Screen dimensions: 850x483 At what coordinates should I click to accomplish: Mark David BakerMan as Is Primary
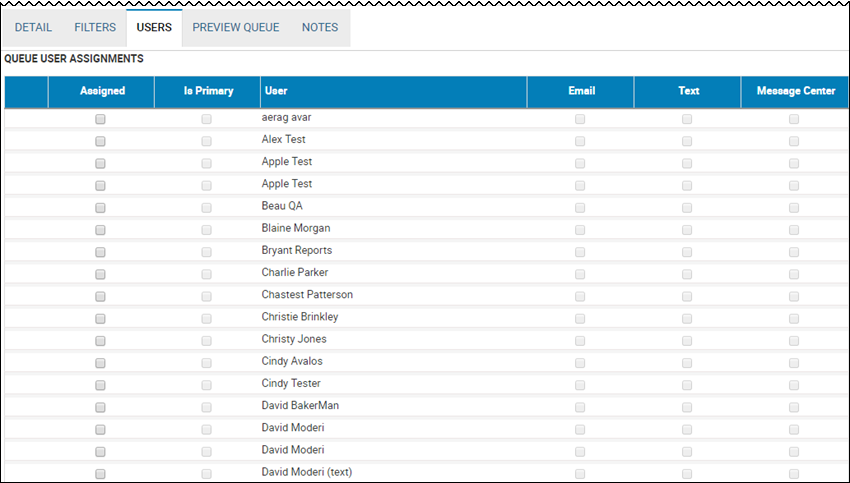click(x=207, y=408)
